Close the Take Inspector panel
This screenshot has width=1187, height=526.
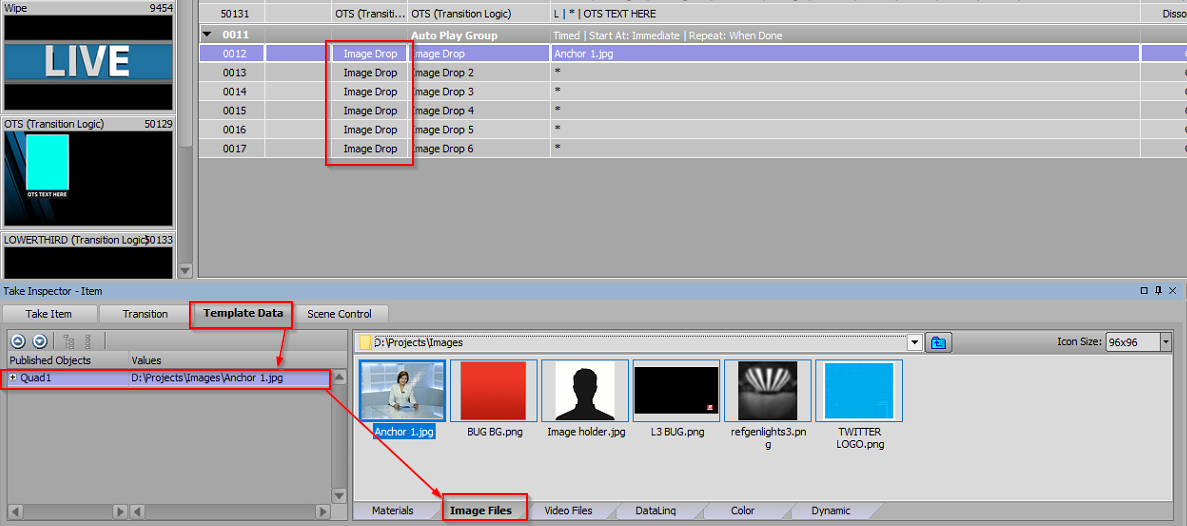click(1172, 291)
